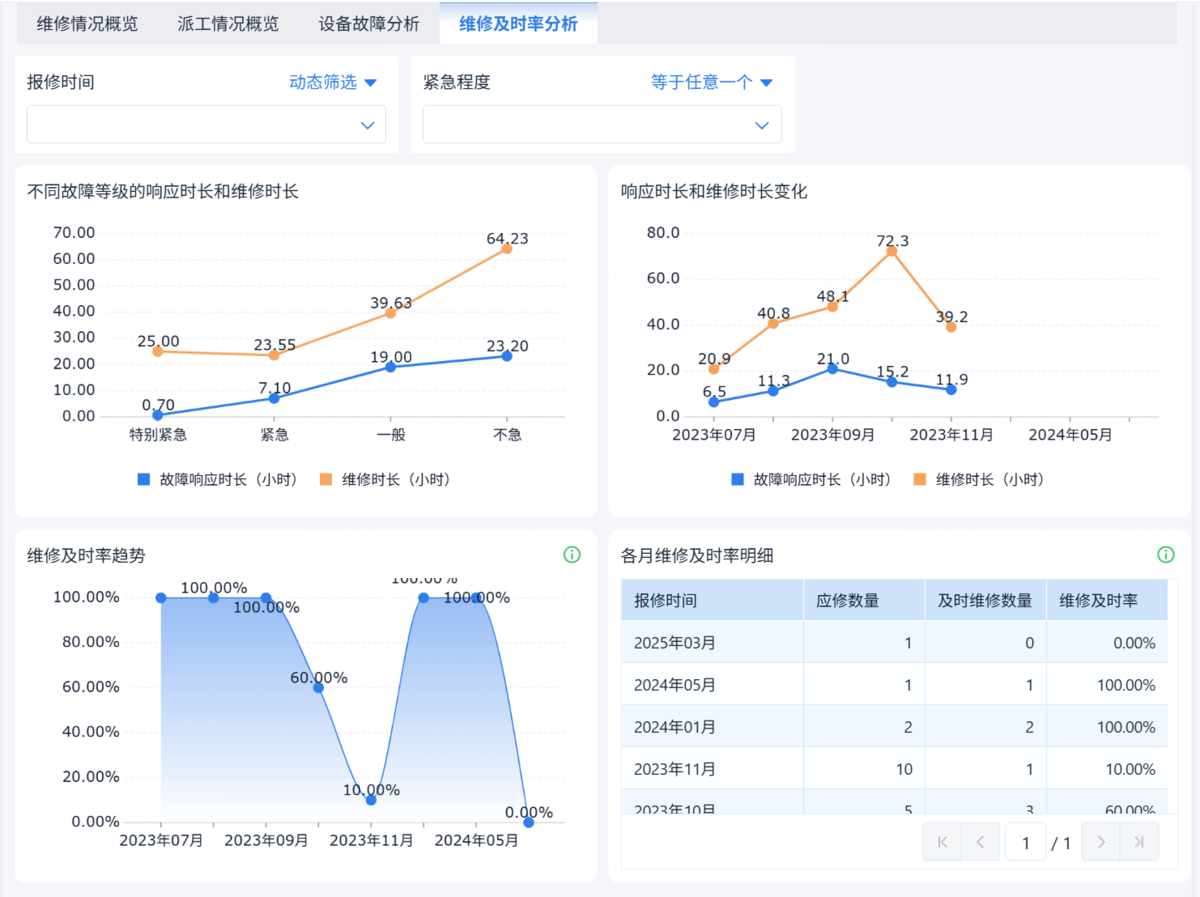
Task: Toggle 维修时长 legend in fault-level chart
Action: pos(385,479)
